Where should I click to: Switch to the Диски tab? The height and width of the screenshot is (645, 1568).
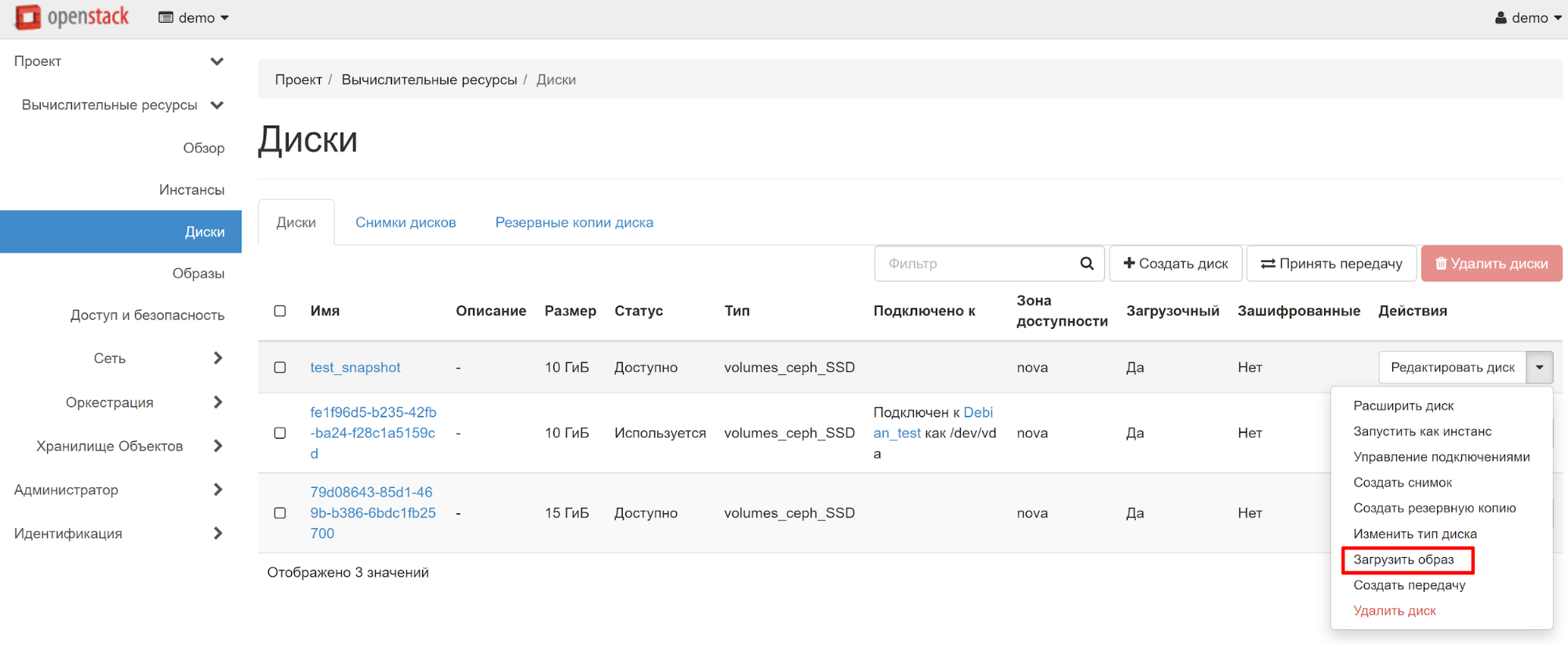point(296,223)
